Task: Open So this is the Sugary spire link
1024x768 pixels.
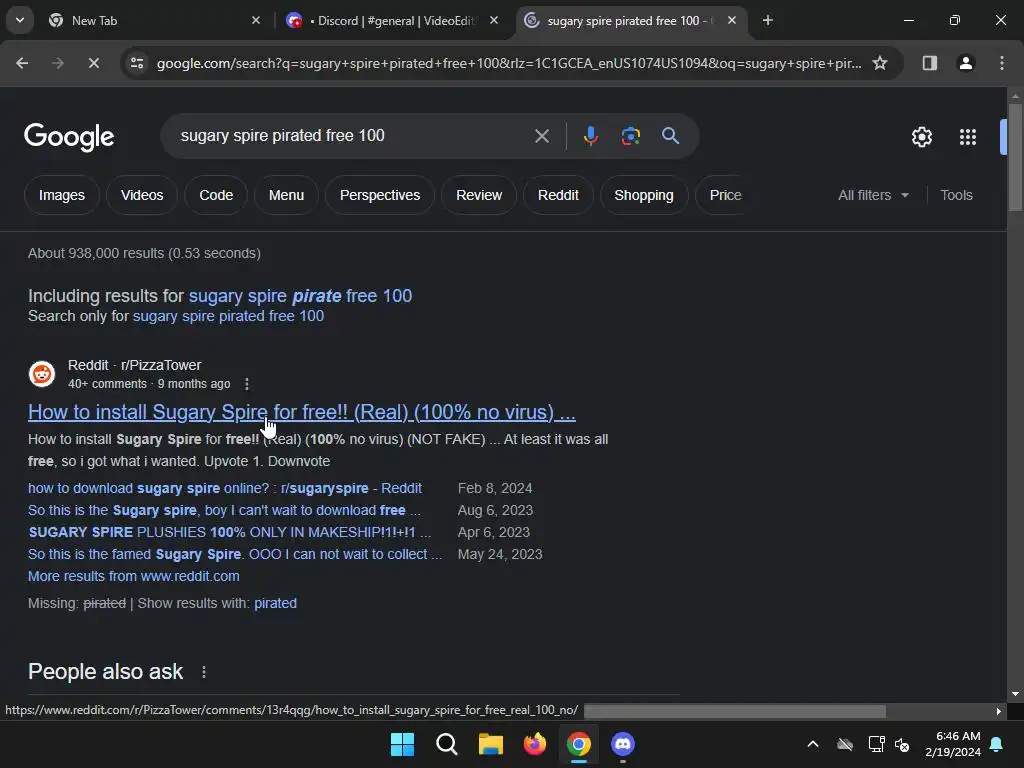Action: coord(224,510)
